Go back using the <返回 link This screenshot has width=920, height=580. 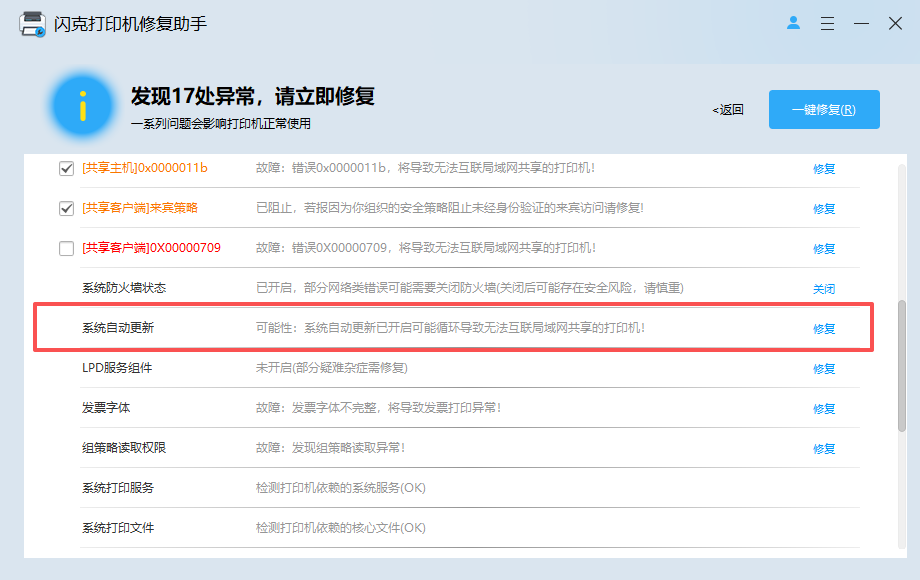(728, 110)
